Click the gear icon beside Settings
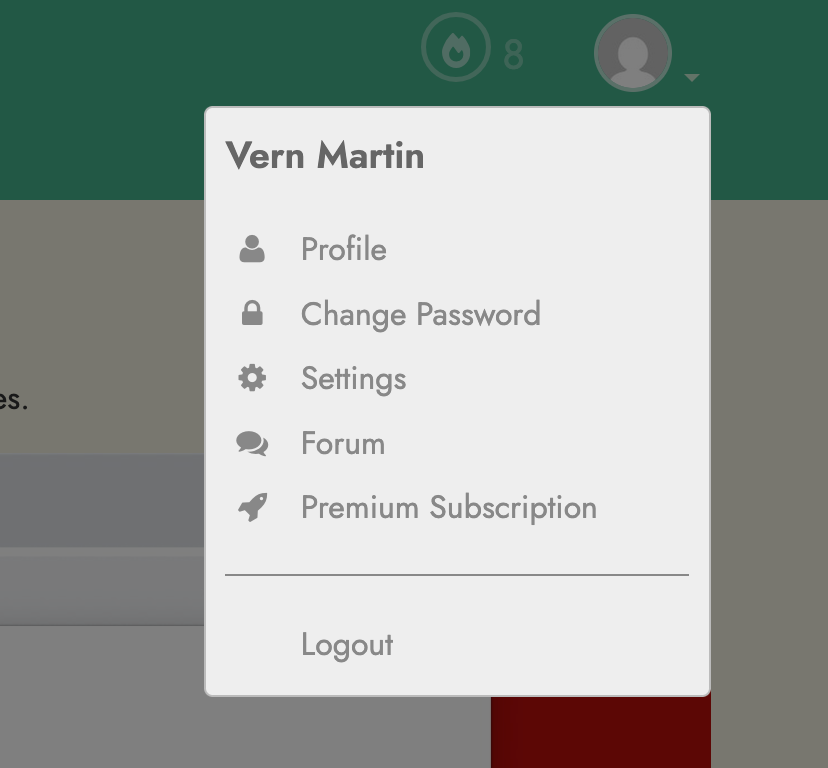The image size is (828, 768). coord(252,378)
